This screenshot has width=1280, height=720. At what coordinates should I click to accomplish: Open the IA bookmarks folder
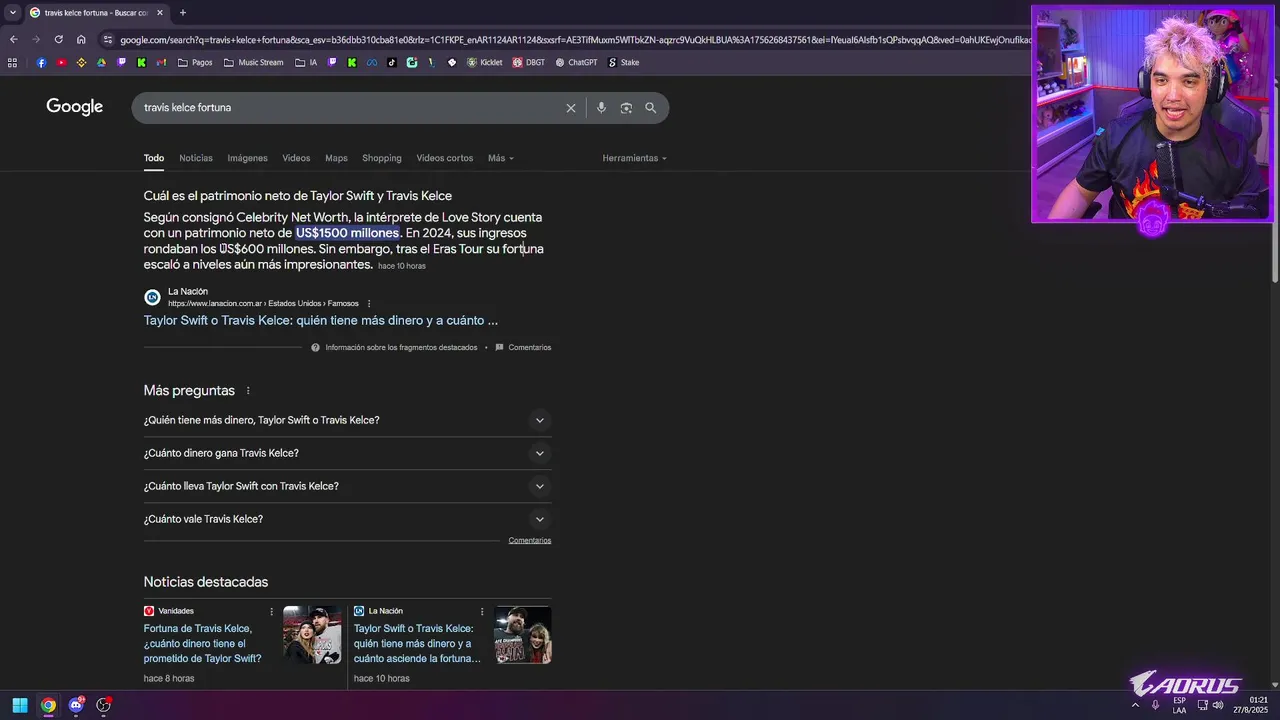(306, 62)
